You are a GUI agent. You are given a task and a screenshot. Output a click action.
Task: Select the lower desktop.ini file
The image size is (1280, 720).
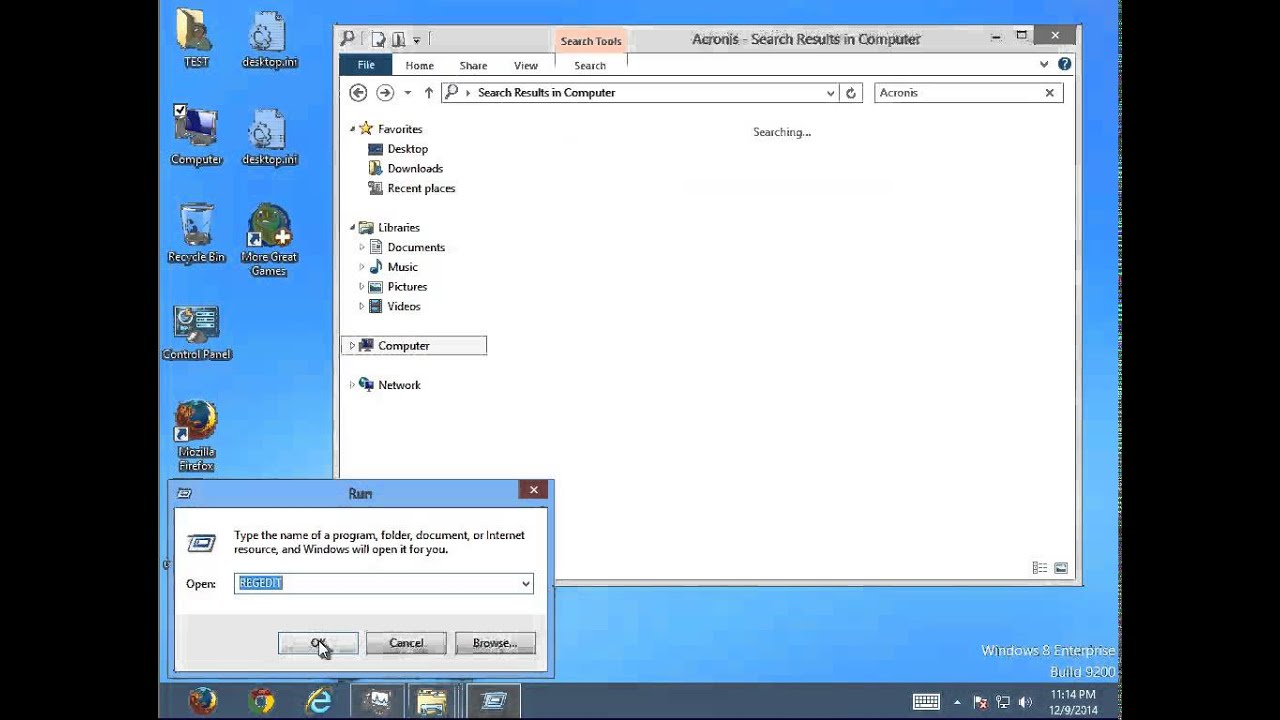269,135
